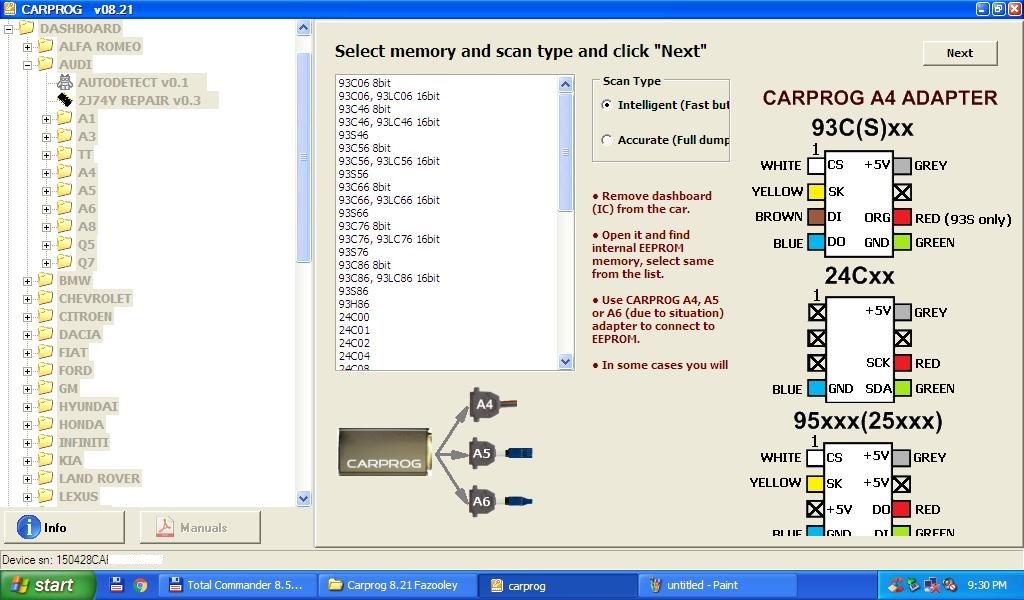Select 93C66 8bit memory
Screen dimensions: 1024x600
[364, 187]
